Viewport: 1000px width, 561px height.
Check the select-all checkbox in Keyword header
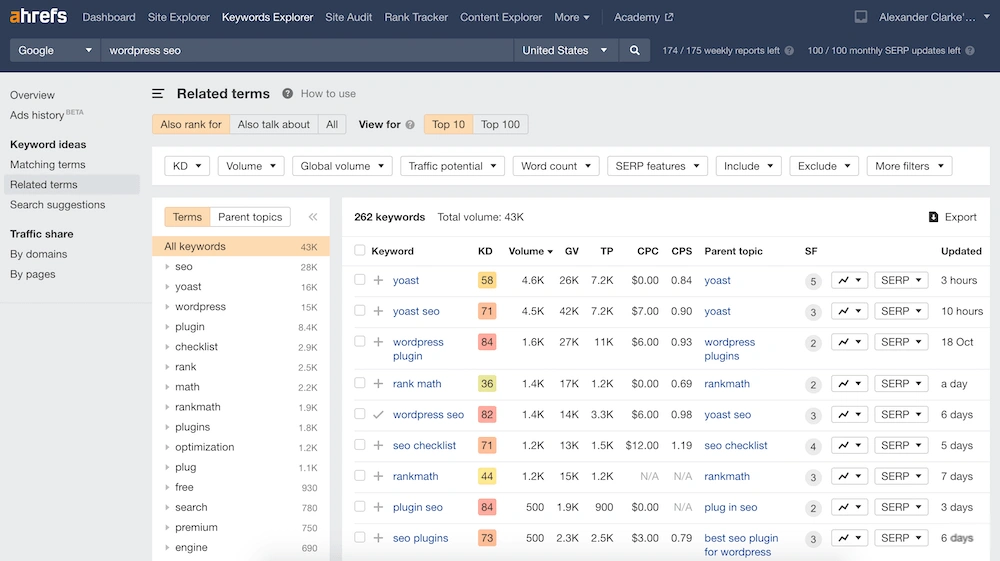(360, 251)
